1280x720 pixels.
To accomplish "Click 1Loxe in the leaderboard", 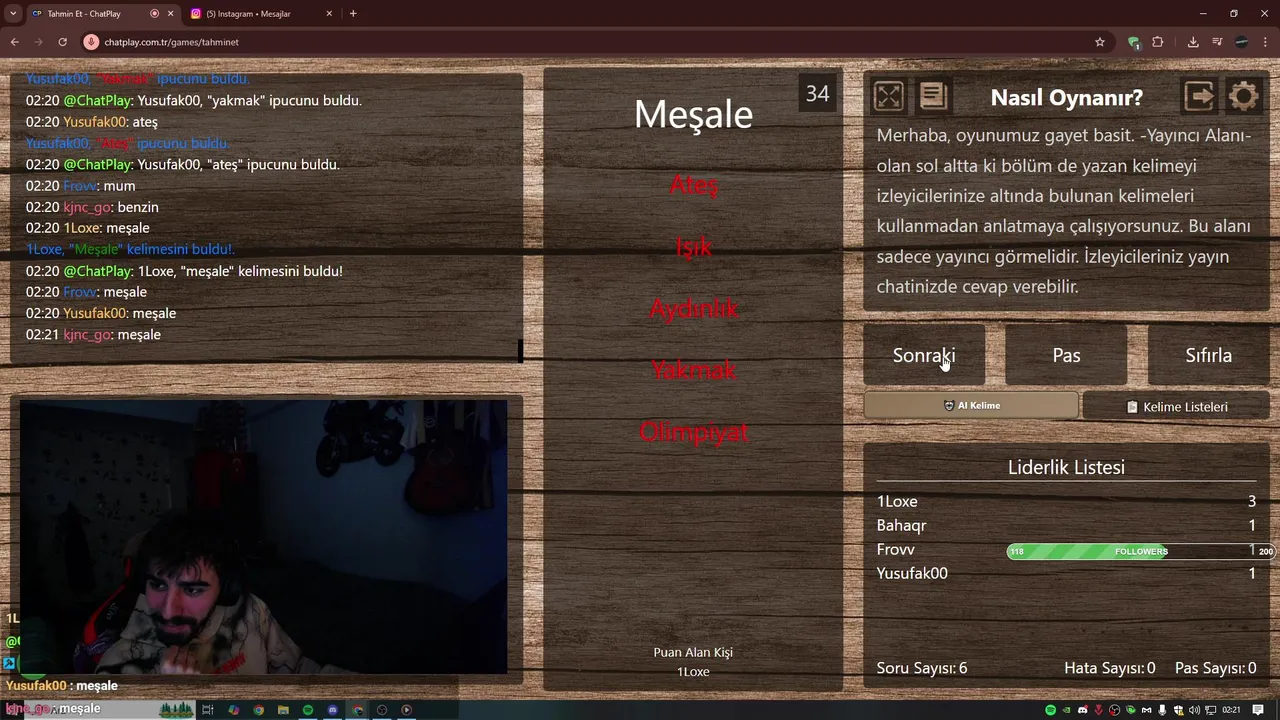I will coord(897,501).
